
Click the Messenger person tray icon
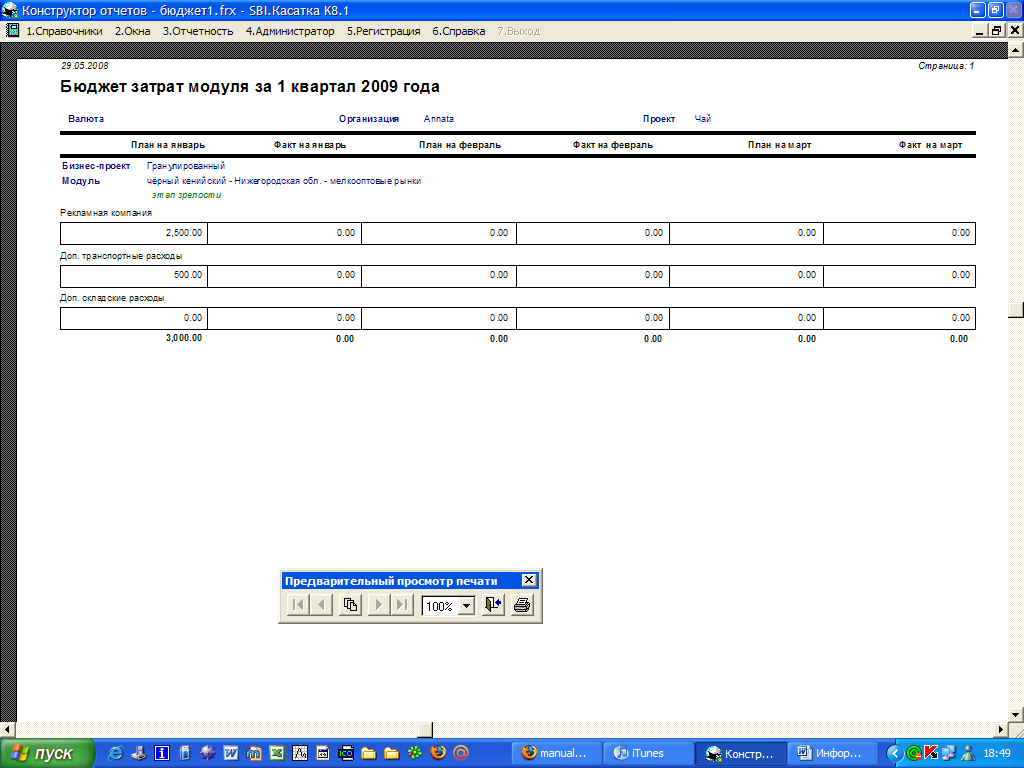[x=968, y=753]
